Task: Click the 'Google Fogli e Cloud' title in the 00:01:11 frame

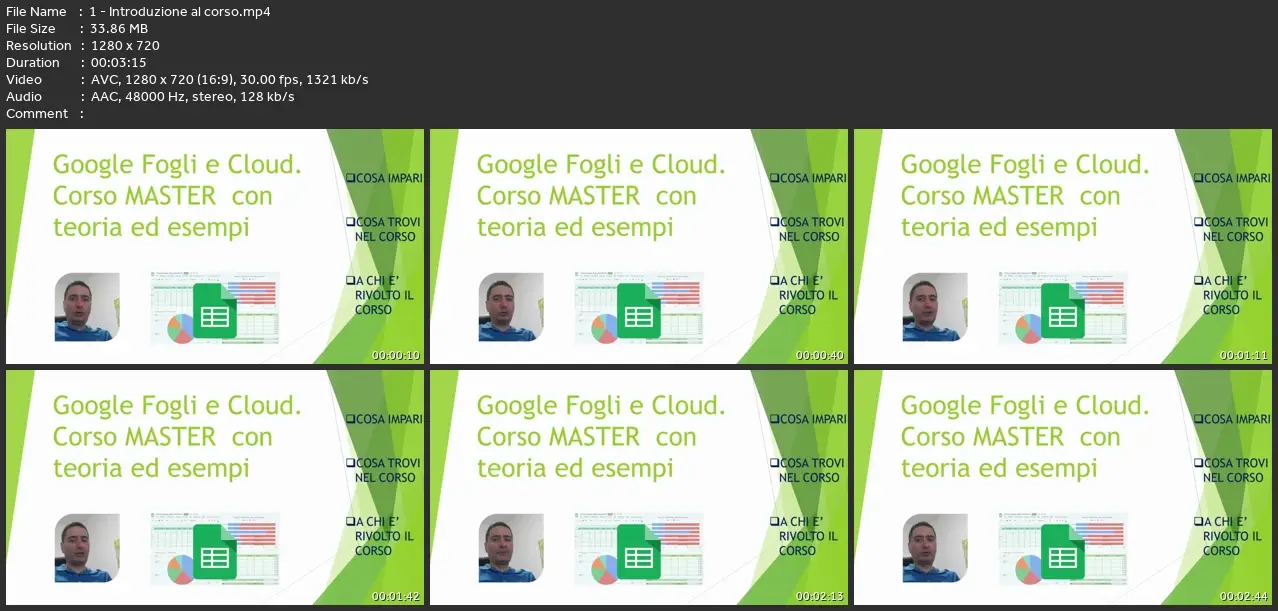Action: pyautogui.click(x=1025, y=165)
